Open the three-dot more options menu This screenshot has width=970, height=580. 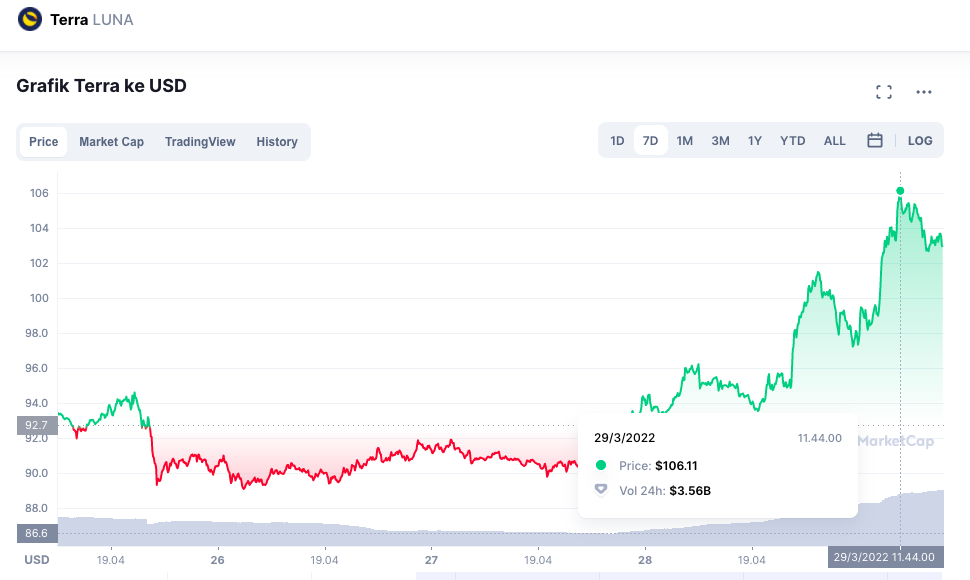click(924, 92)
